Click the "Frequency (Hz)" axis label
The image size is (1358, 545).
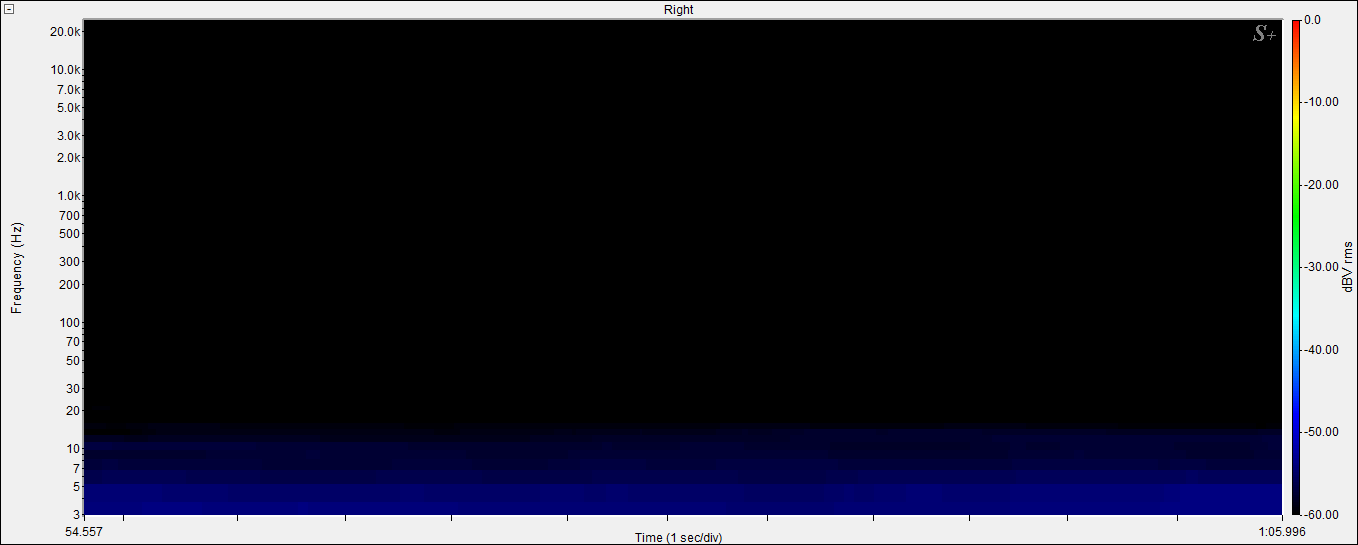tap(17, 269)
